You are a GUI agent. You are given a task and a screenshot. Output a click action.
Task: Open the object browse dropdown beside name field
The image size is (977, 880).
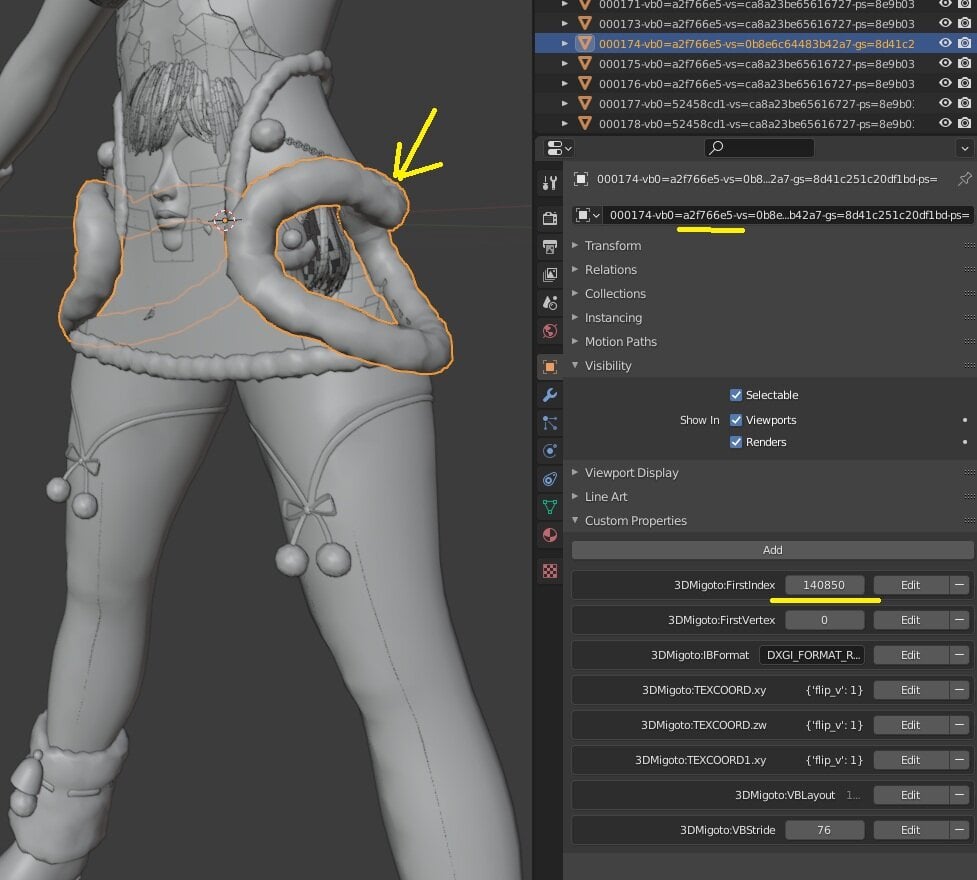pyautogui.click(x=587, y=215)
